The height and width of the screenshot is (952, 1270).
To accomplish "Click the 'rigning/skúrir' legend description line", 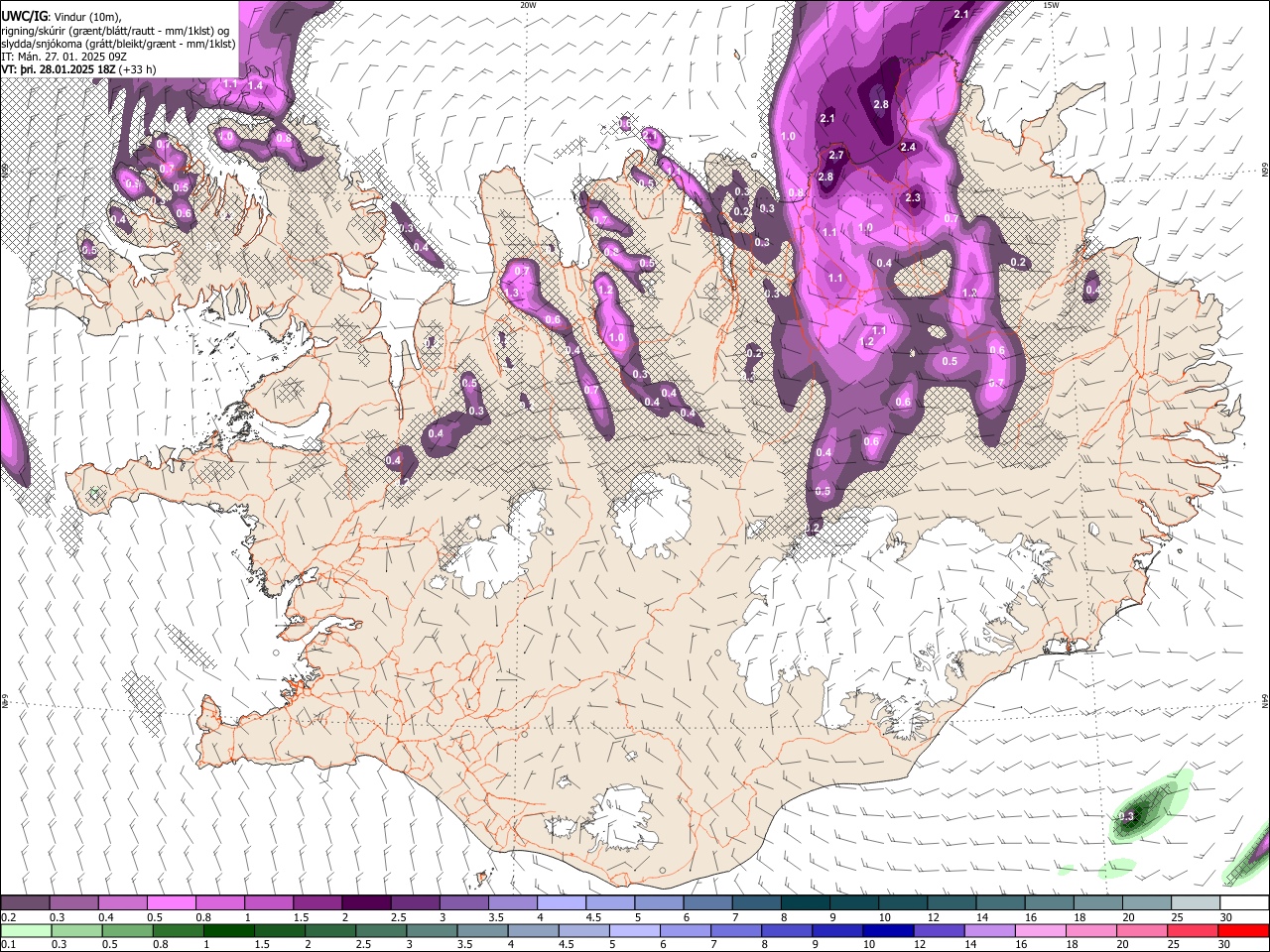I will [115, 30].
